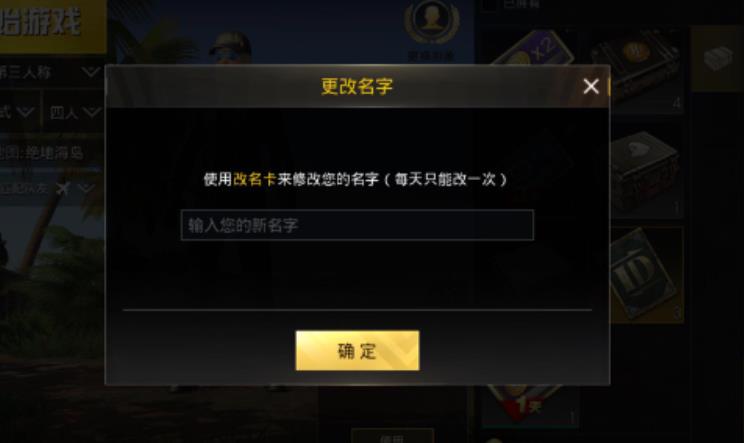Expand the game mode dropdown chevron left of 四人
Image resolution: width=744 pixels, height=443 pixels.
[x=25, y=112]
